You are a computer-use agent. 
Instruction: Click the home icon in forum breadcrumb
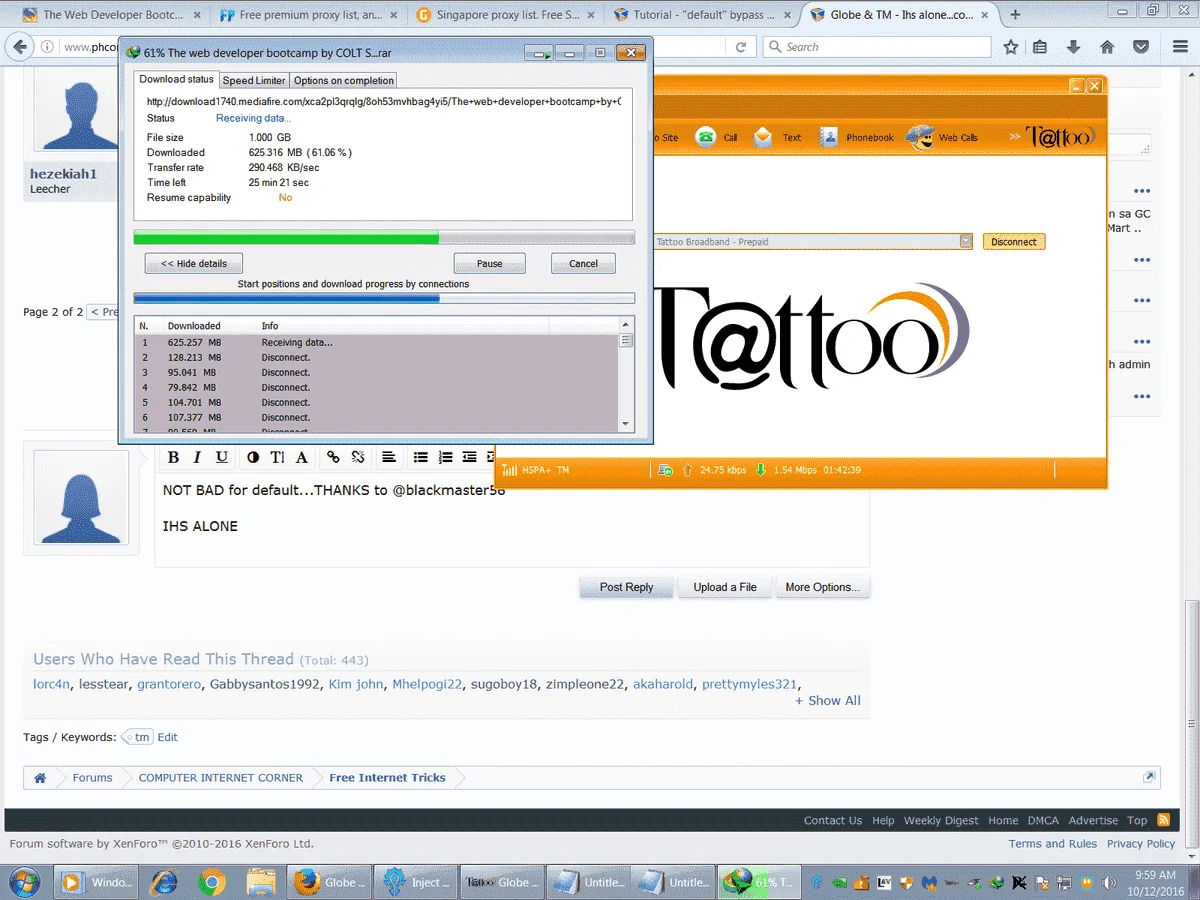[40, 777]
